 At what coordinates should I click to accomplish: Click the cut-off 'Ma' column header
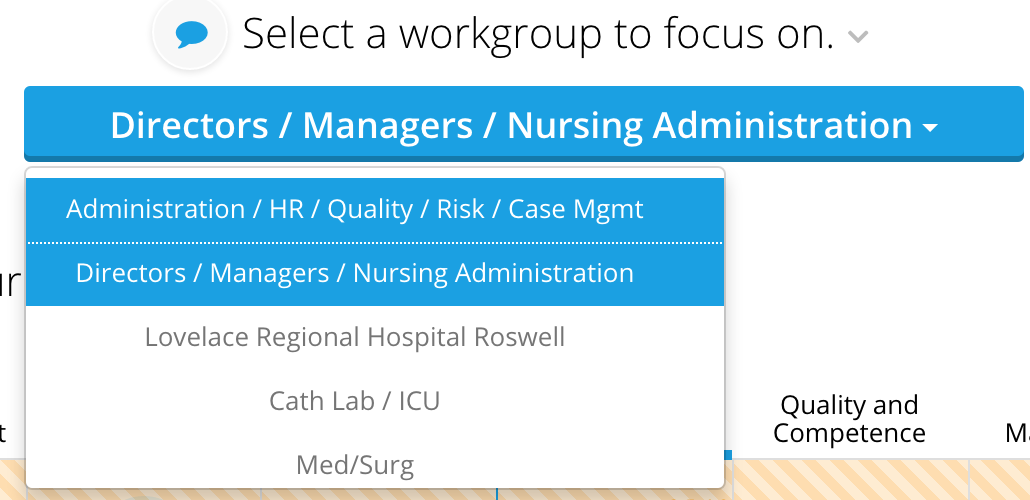click(1017, 434)
